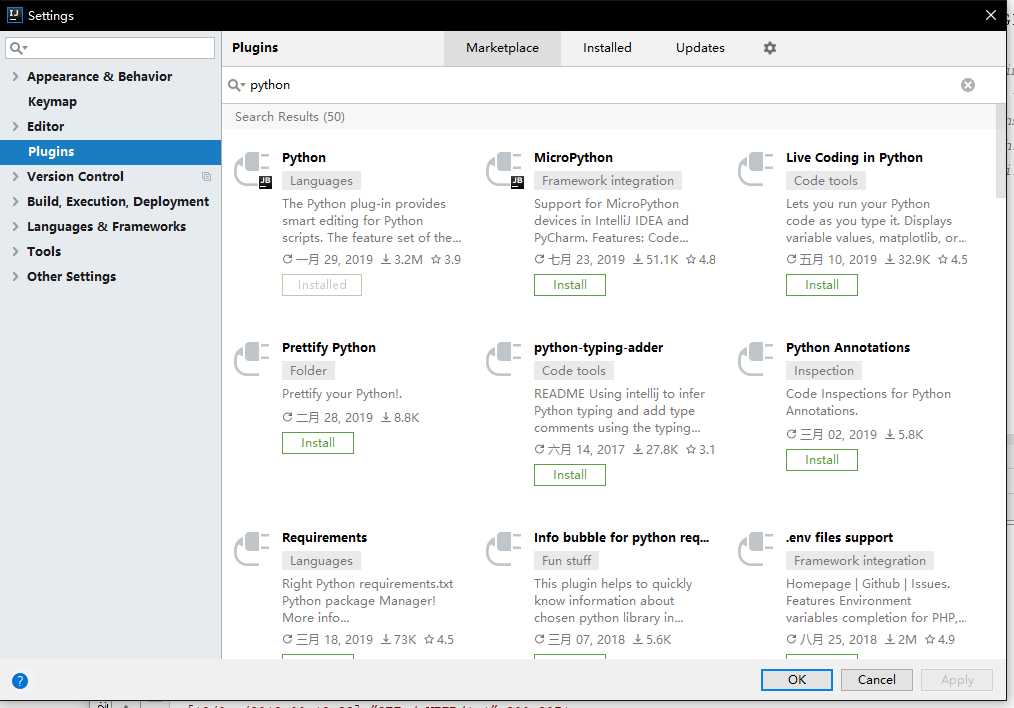The image size is (1014, 708).
Task: Clear the python search text
Action: [967, 85]
